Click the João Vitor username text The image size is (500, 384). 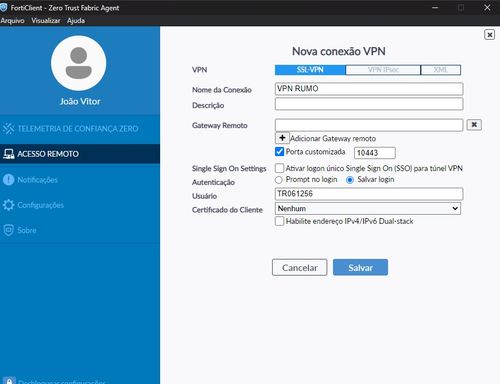pos(80,101)
